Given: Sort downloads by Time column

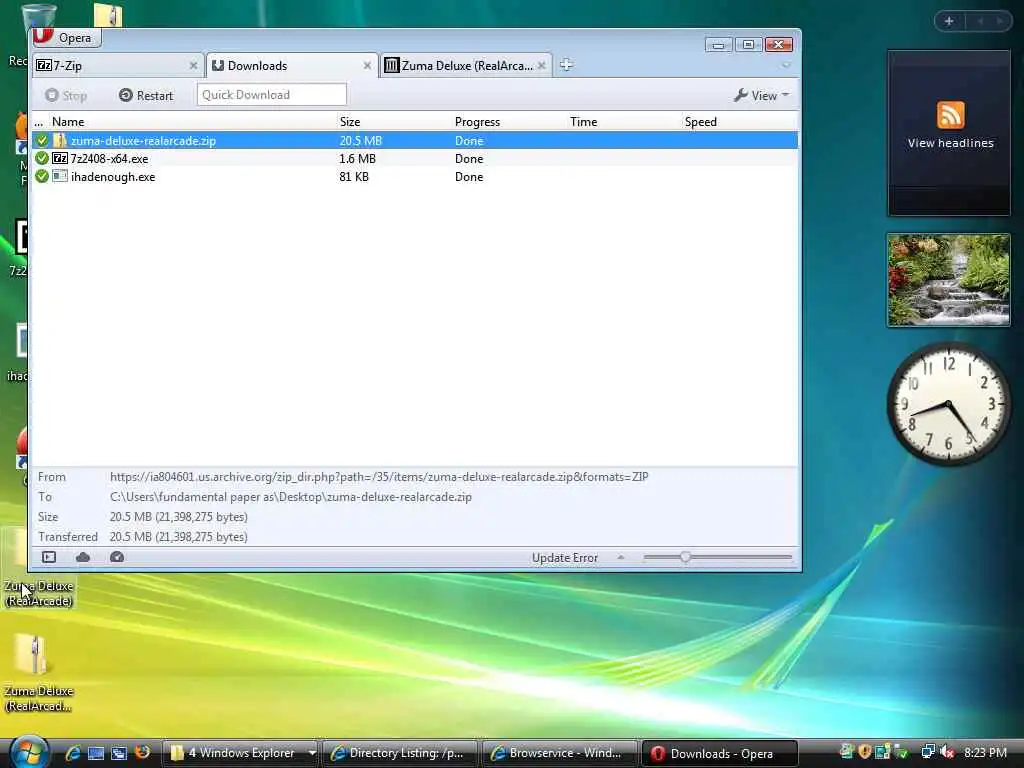Looking at the screenshot, I should (x=583, y=121).
